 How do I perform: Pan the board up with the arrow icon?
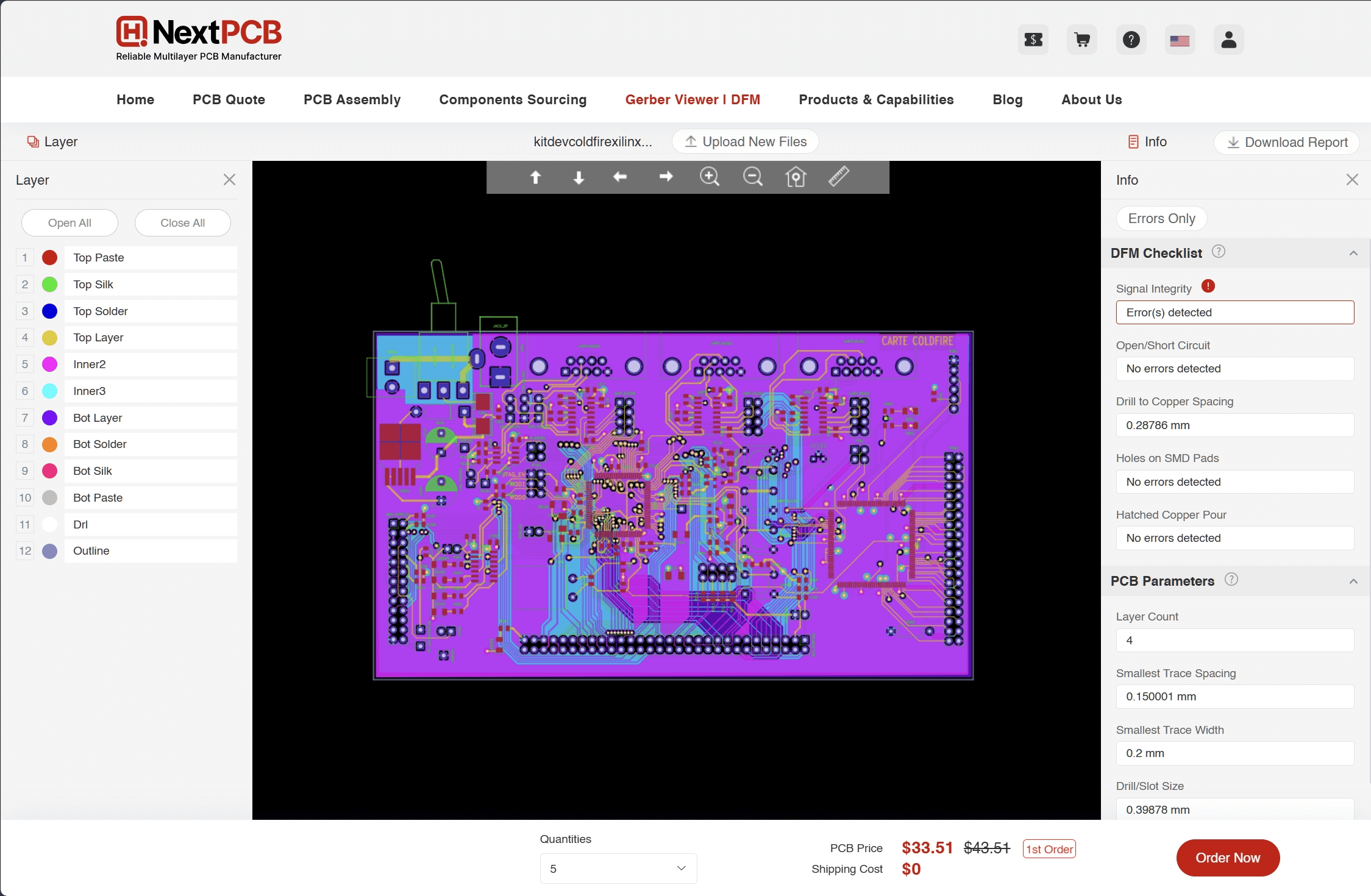[x=535, y=177]
